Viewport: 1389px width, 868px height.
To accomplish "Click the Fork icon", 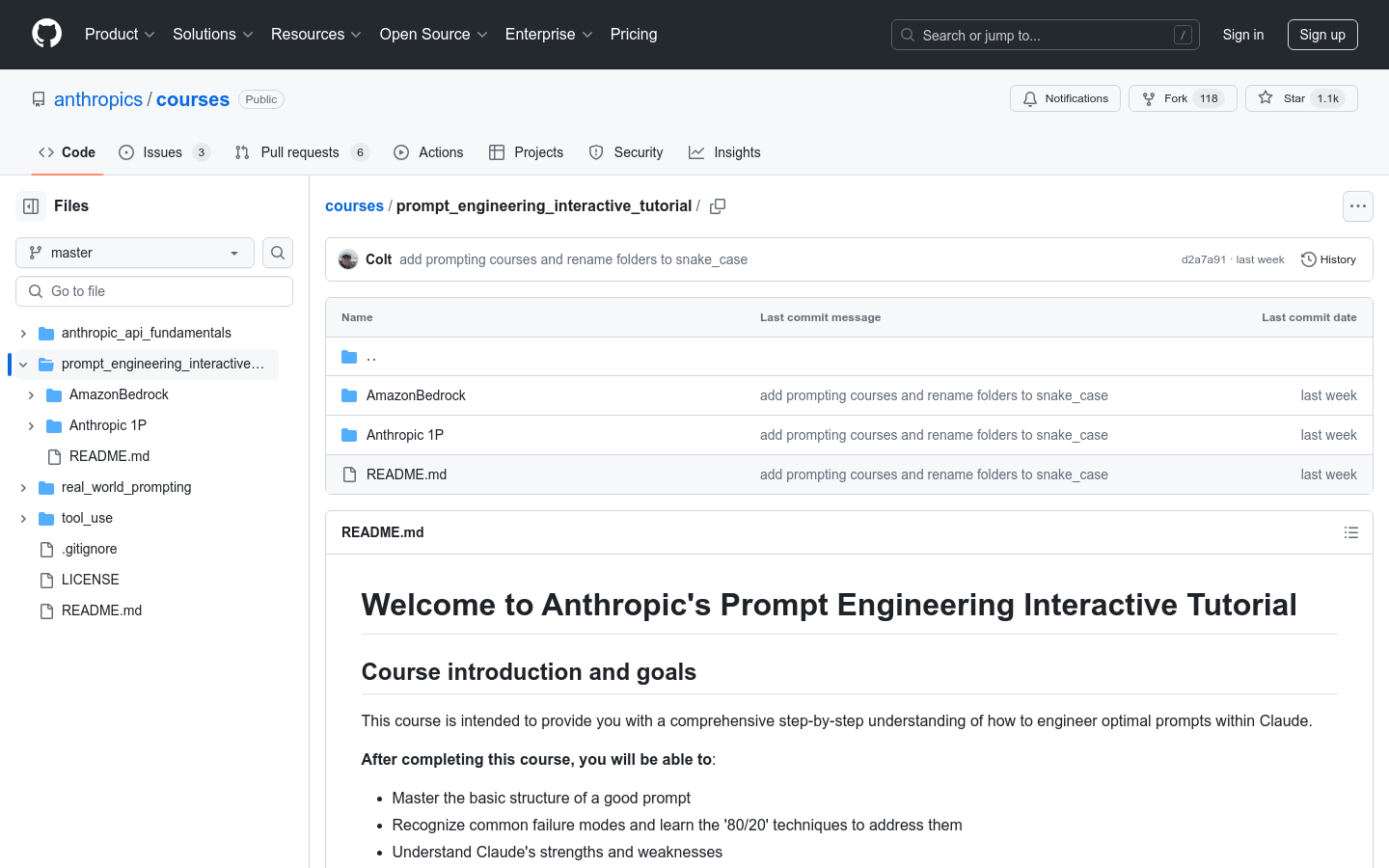I will [1149, 98].
